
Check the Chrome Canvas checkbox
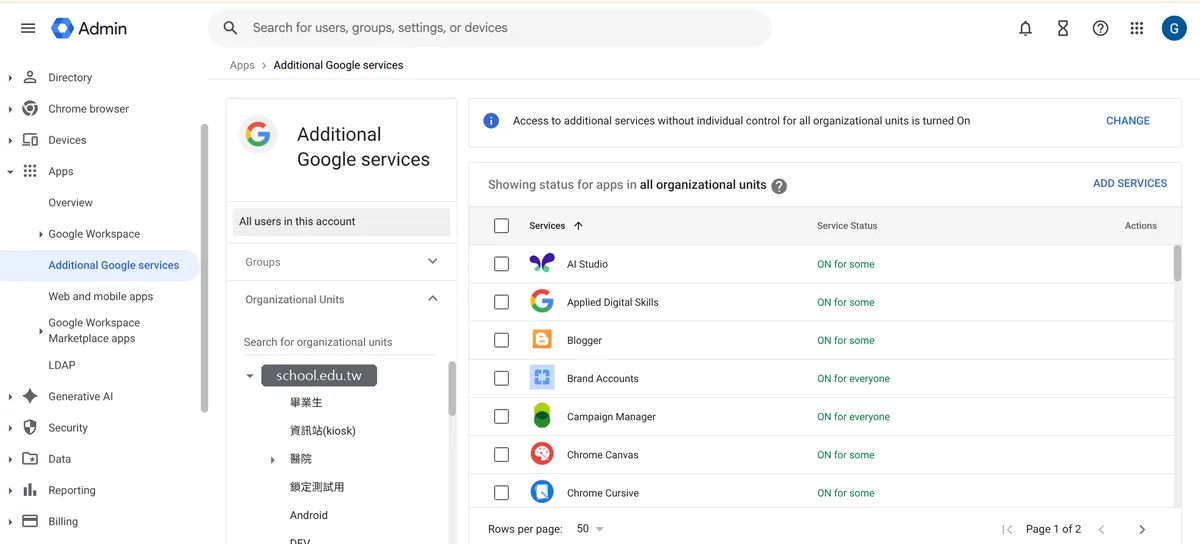coord(502,454)
